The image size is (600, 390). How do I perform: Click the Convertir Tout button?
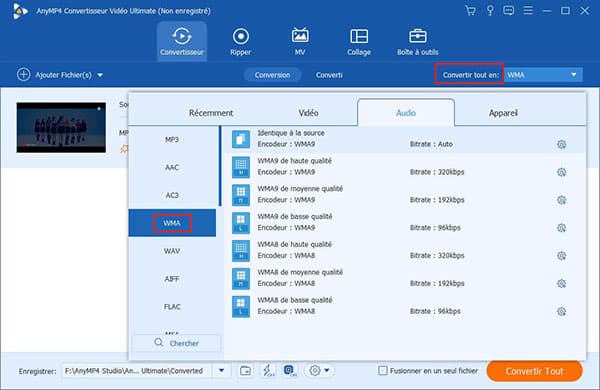coord(535,371)
